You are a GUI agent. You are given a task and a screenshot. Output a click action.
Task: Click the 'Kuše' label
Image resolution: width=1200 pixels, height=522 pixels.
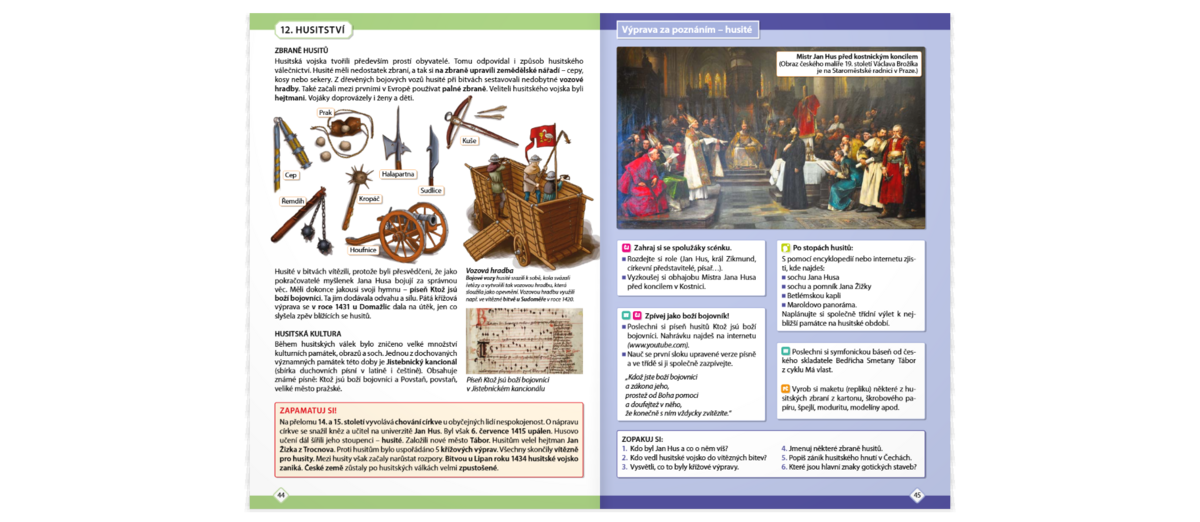click(x=469, y=141)
